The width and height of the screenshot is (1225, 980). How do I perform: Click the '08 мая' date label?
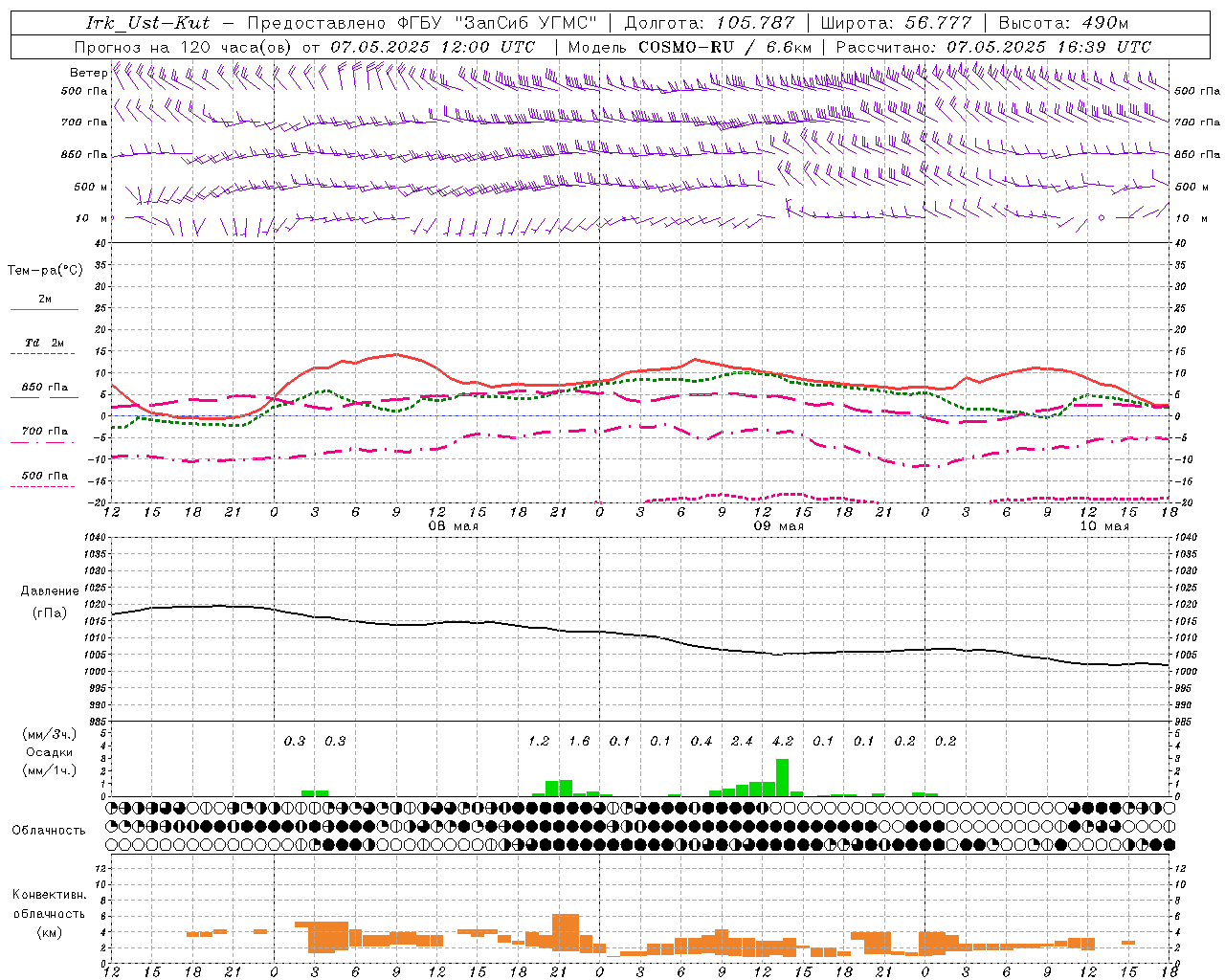454,526
